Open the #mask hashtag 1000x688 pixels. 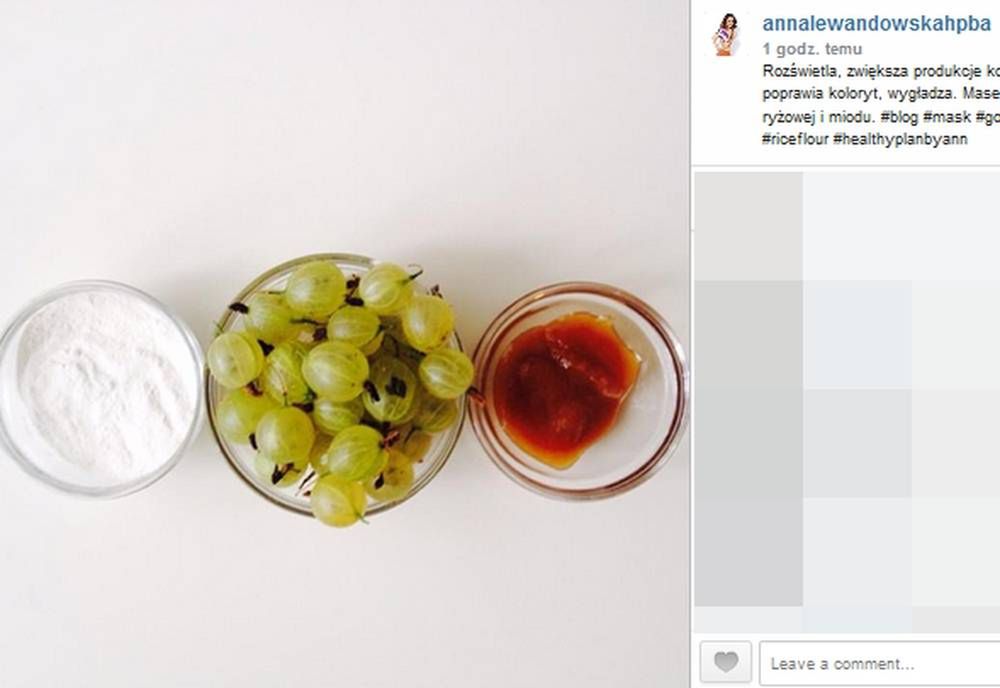947,117
